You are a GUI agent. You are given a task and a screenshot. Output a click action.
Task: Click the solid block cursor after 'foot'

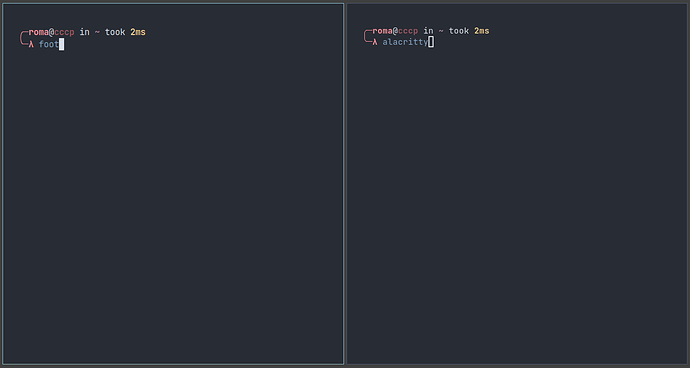pyautogui.click(x=62, y=44)
